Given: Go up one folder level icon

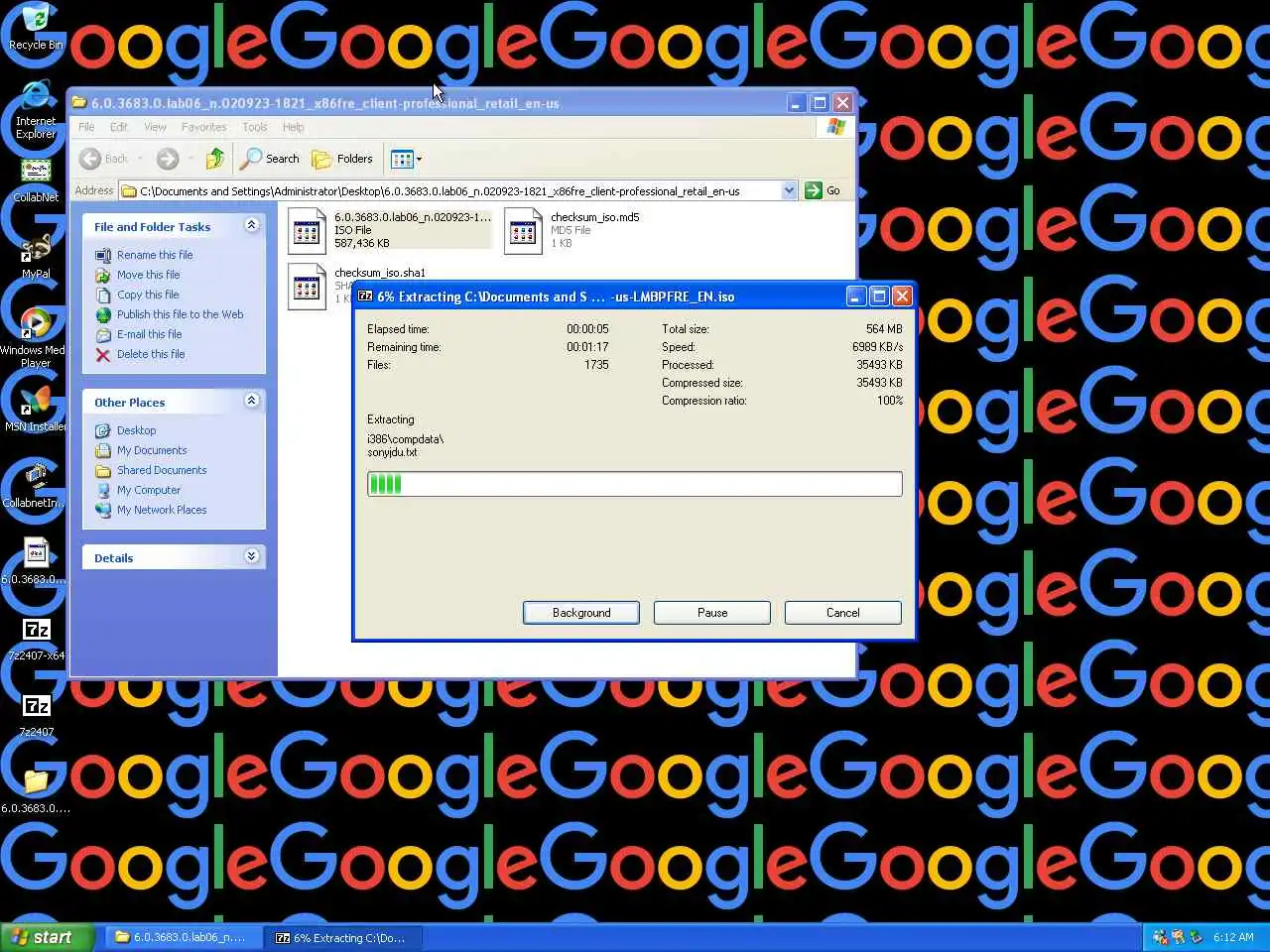Looking at the screenshot, I should (215, 159).
